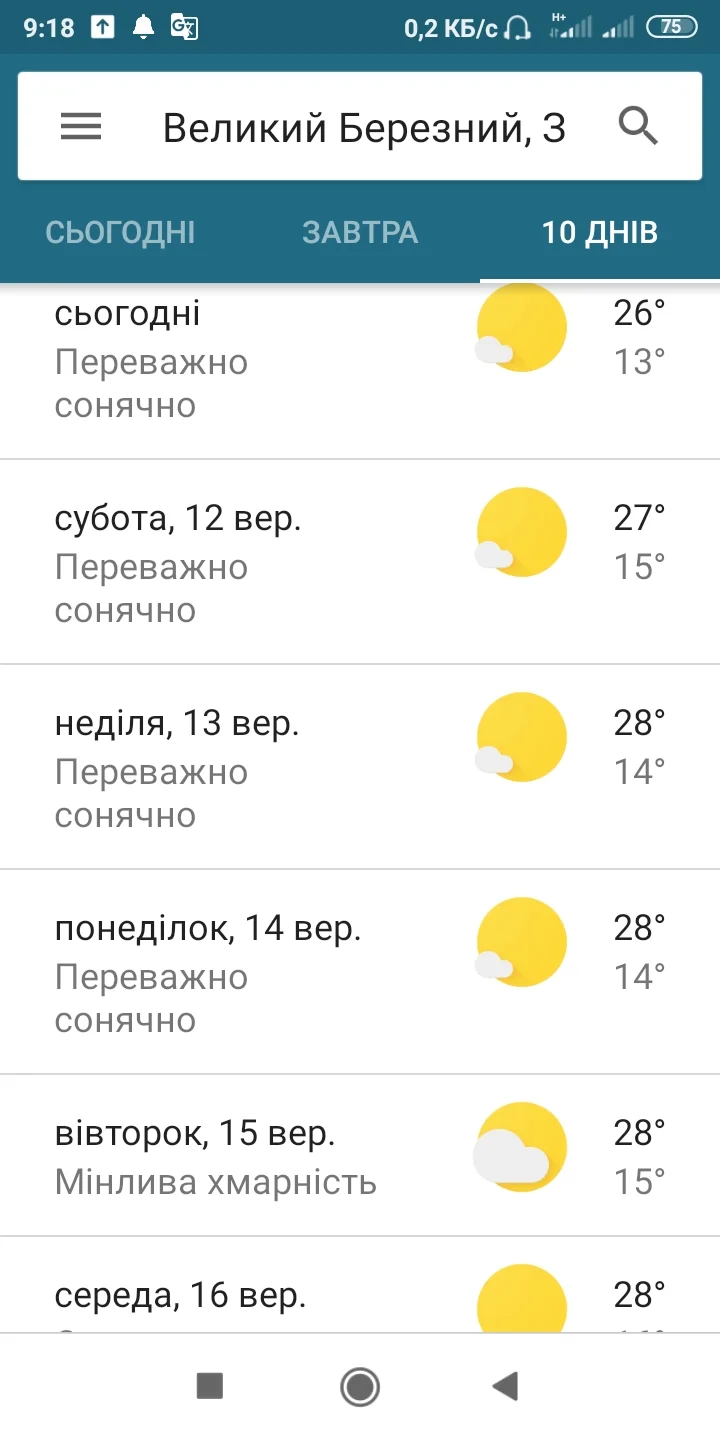Tap the search magnifier icon
Image resolution: width=720 pixels, height=1440 pixels.
click(x=638, y=127)
